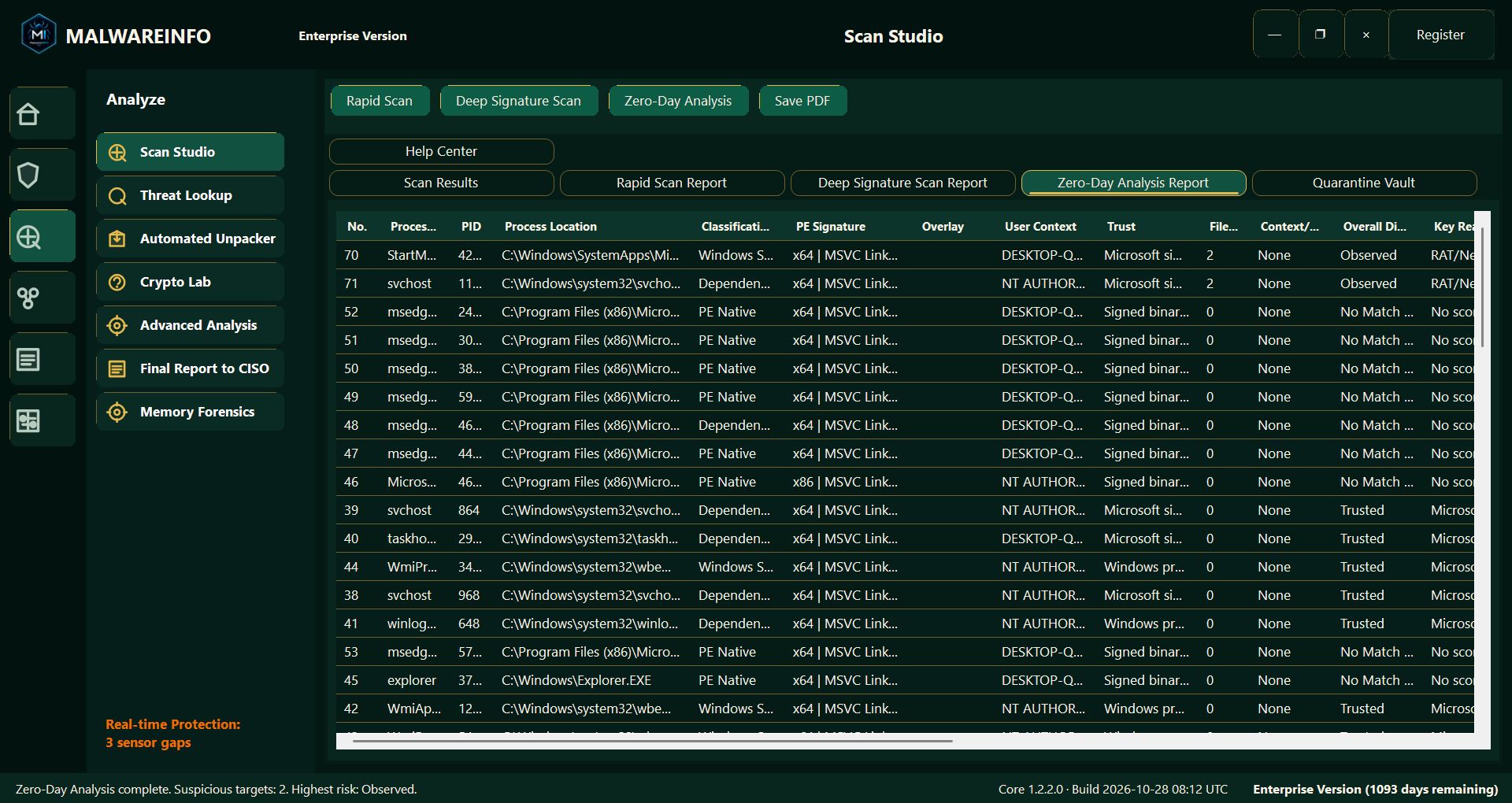
Task: Select row 70 StartM... process
Action: tap(906, 255)
